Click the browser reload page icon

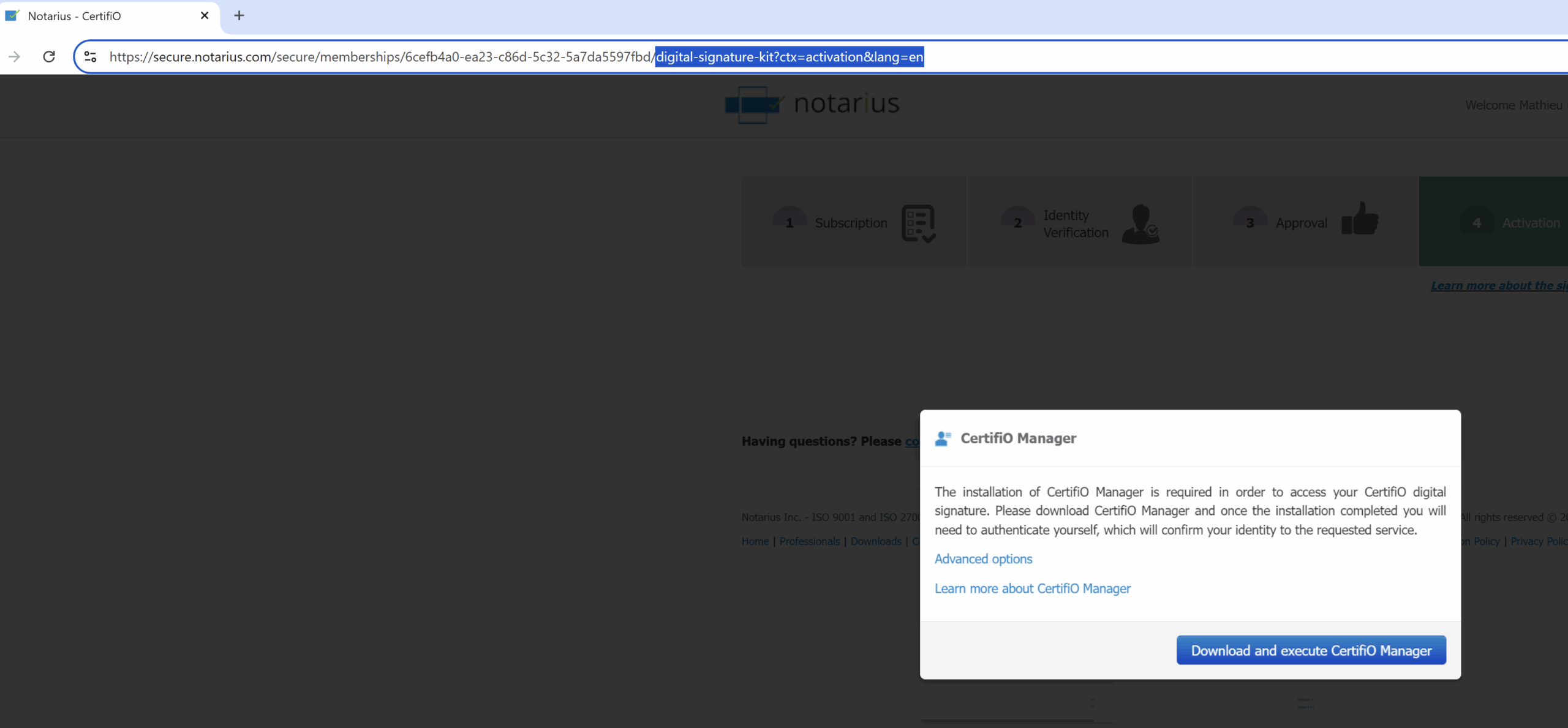(x=49, y=57)
